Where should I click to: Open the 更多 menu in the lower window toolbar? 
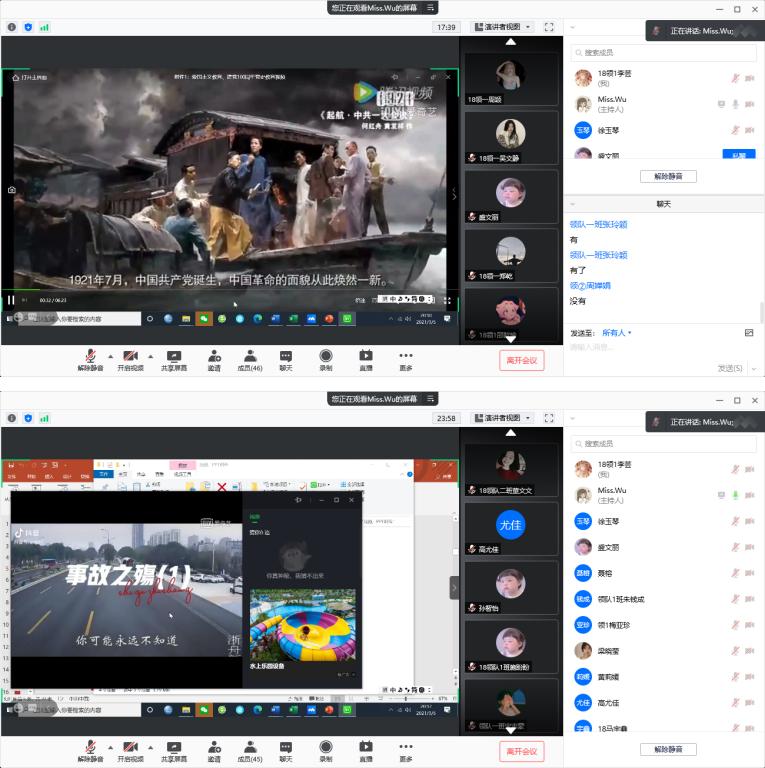pos(405,750)
